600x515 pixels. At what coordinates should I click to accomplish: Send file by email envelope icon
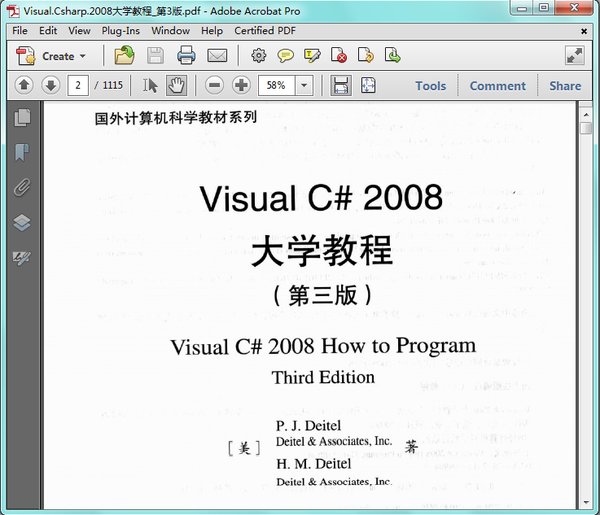pyautogui.click(x=217, y=56)
